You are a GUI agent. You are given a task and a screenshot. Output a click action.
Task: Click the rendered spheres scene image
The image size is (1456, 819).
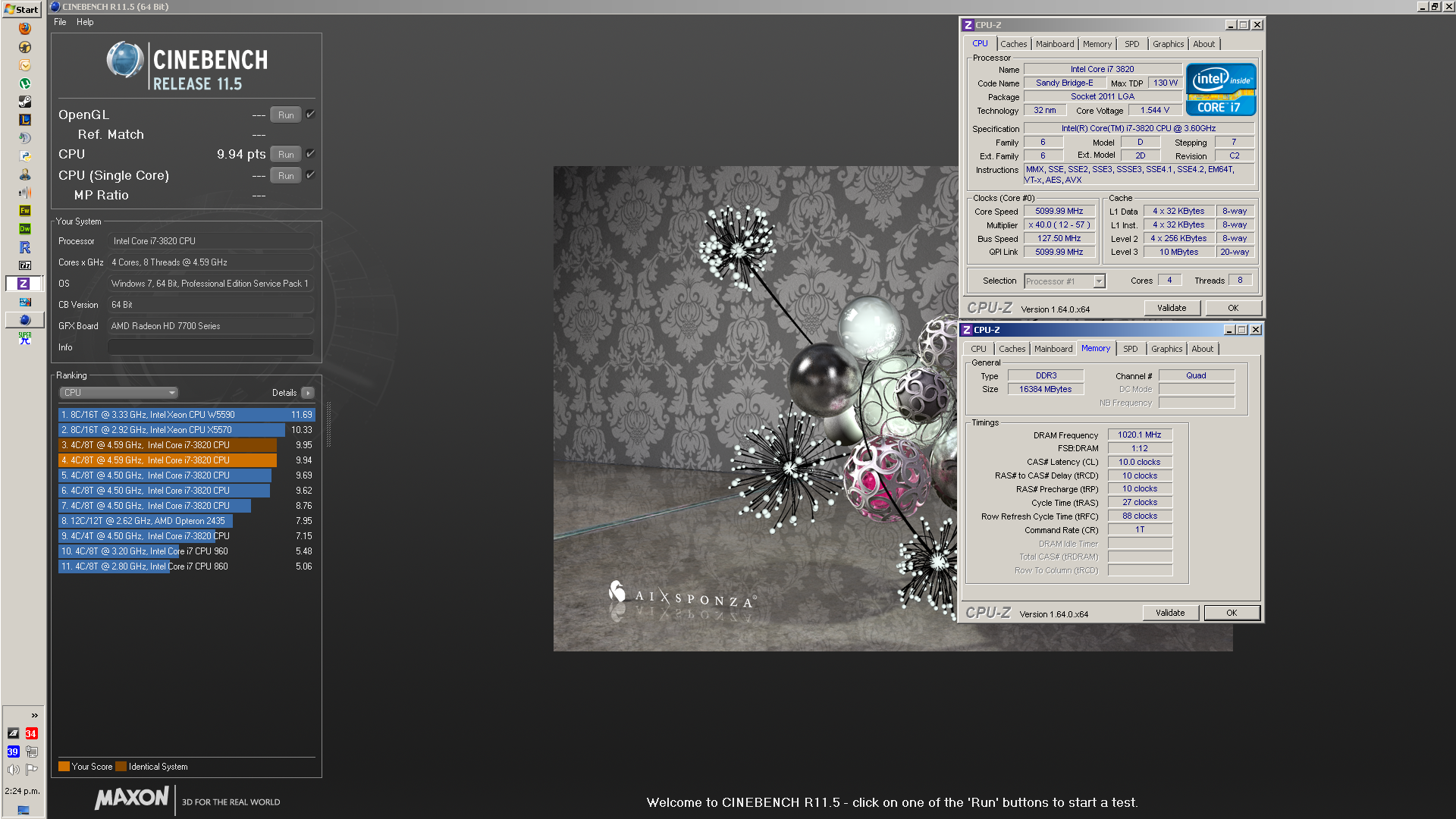click(756, 409)
